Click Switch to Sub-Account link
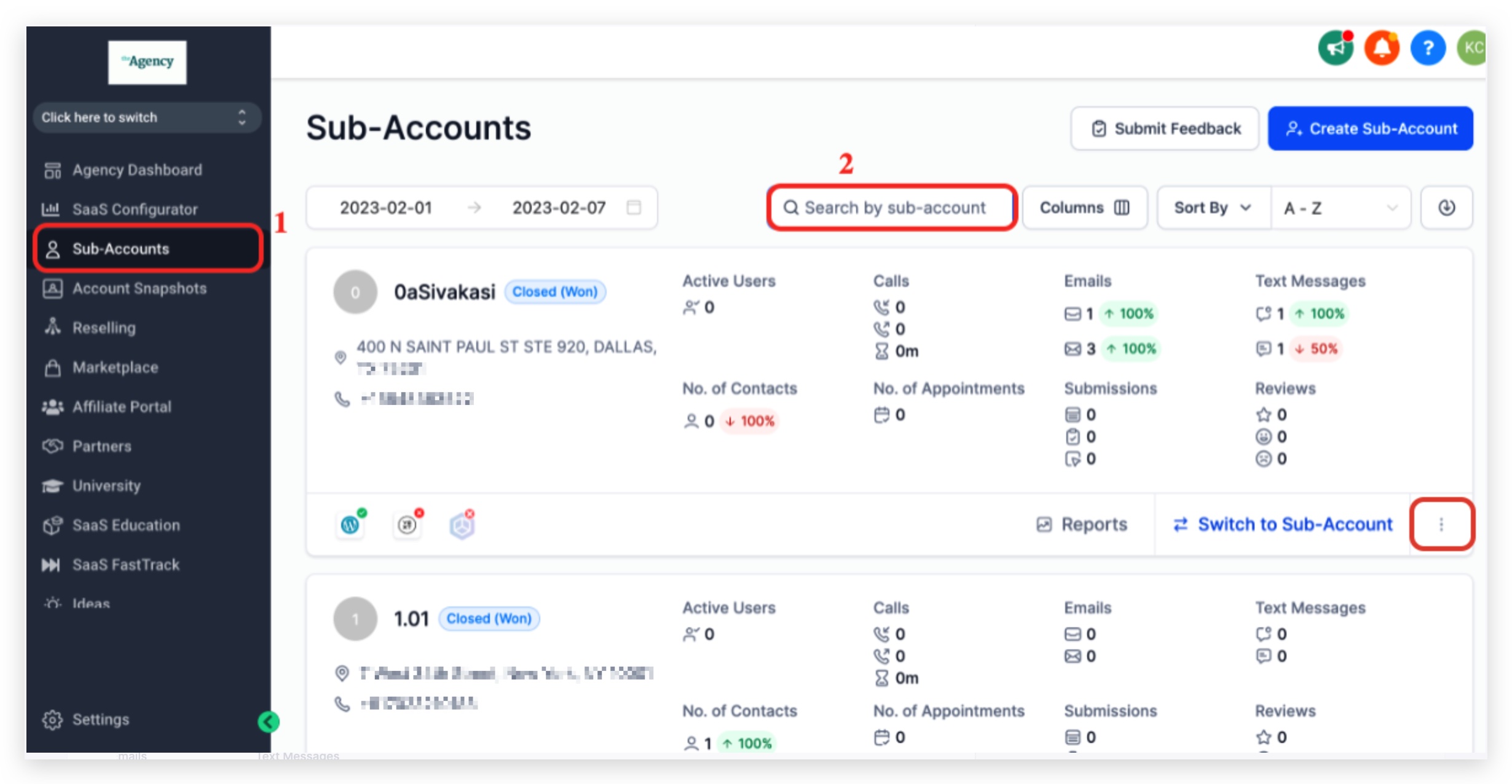 click(1283, 524)
